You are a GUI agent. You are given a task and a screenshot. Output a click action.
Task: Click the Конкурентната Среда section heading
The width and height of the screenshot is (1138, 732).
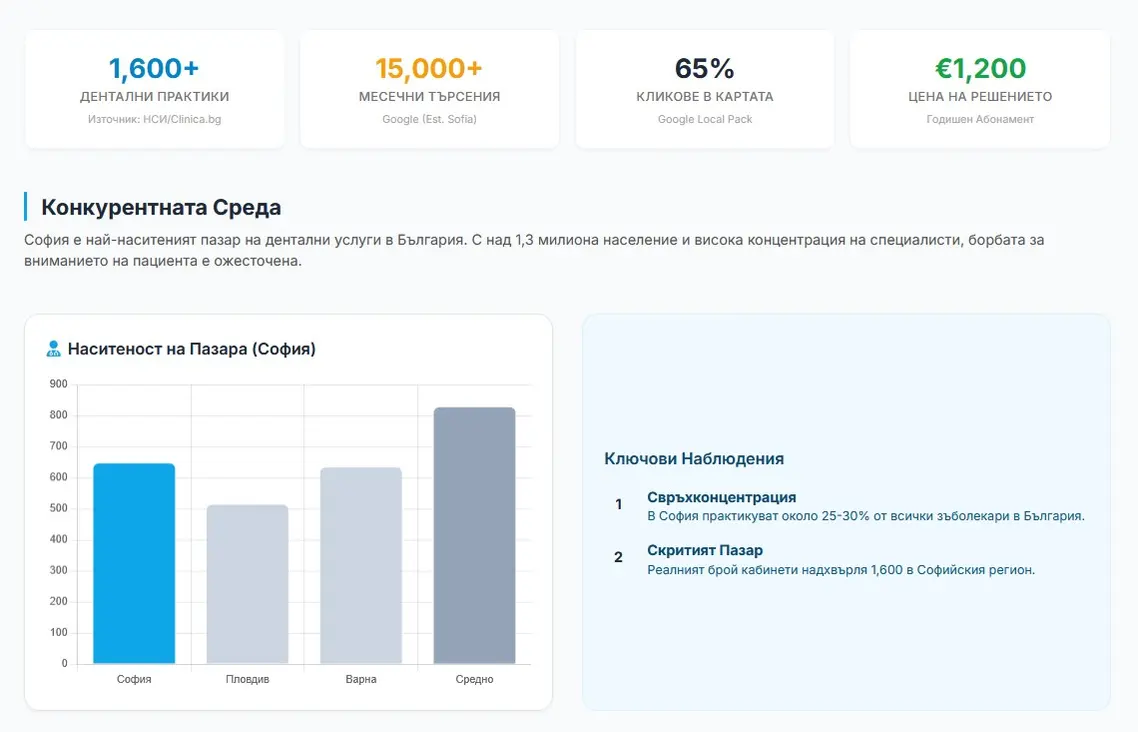161,207
